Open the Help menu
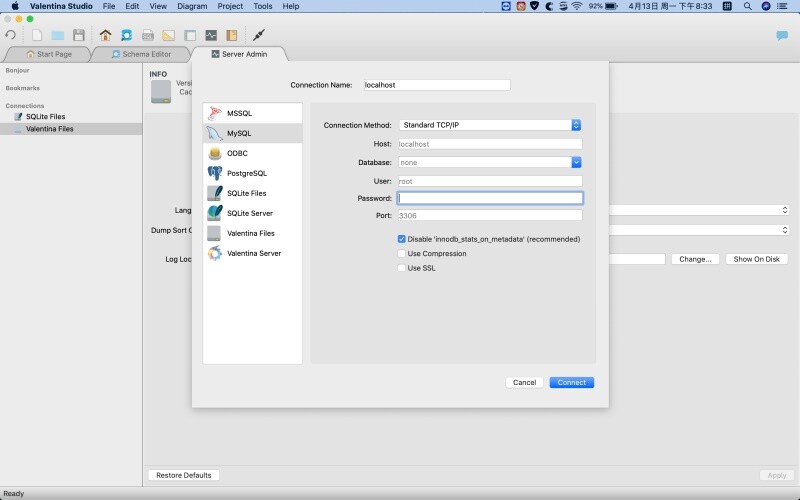The image size is (800, 500). pos(291,6)
